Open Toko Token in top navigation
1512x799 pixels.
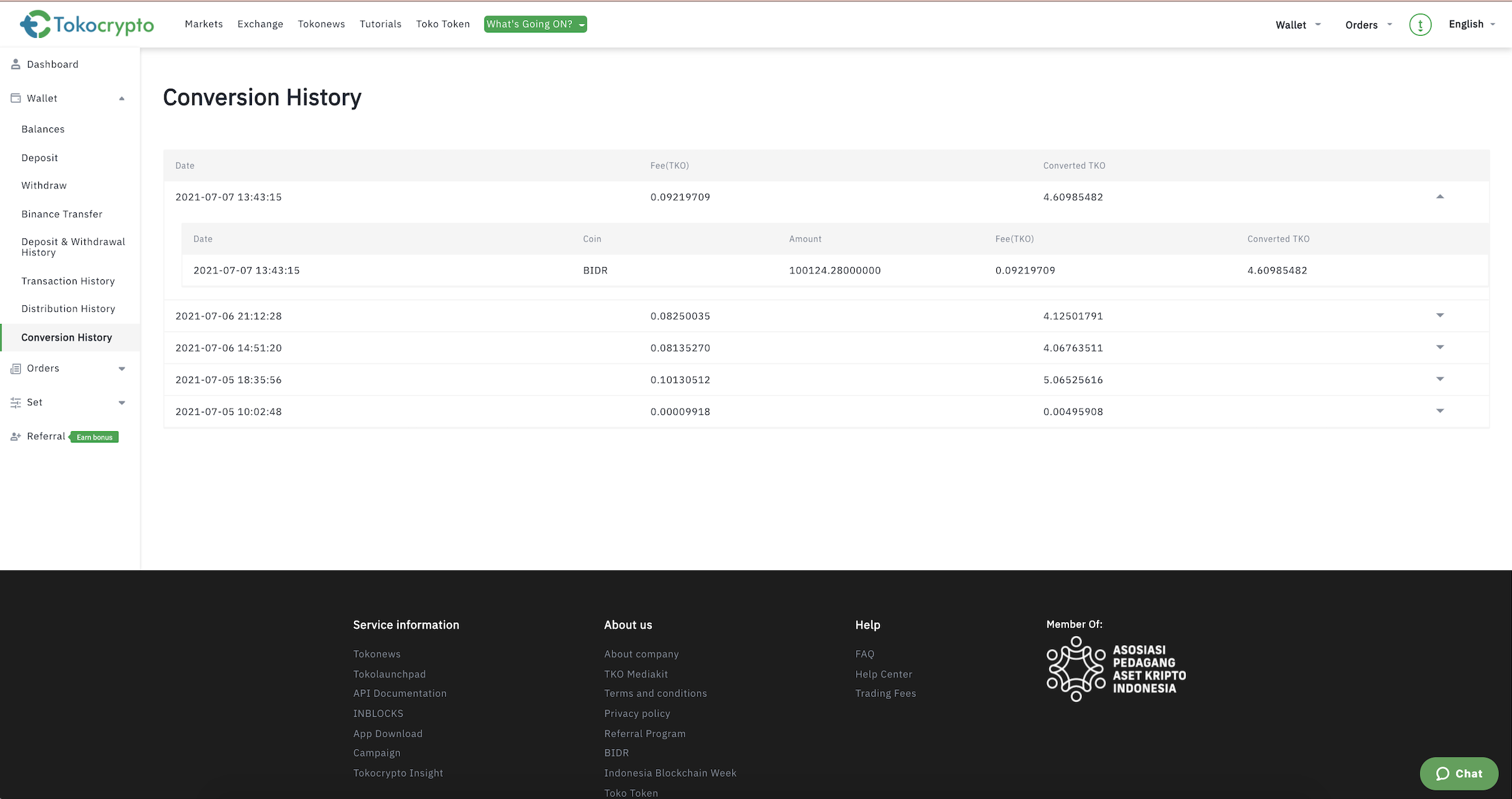coord(443,24)
